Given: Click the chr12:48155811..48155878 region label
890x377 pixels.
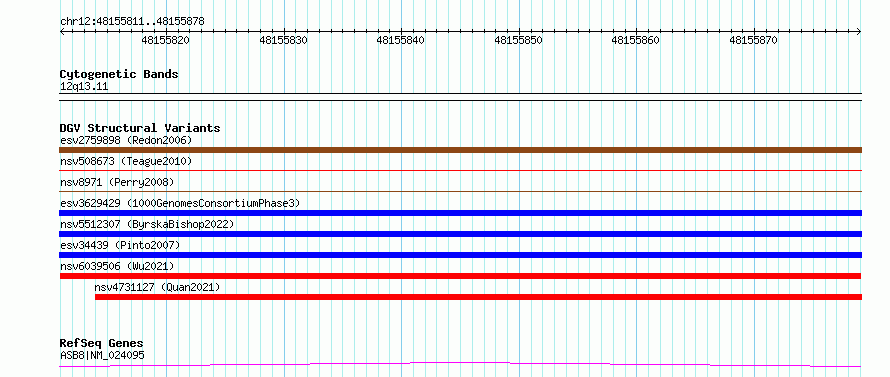Looking at the screenshot, I should pos(132,22).
